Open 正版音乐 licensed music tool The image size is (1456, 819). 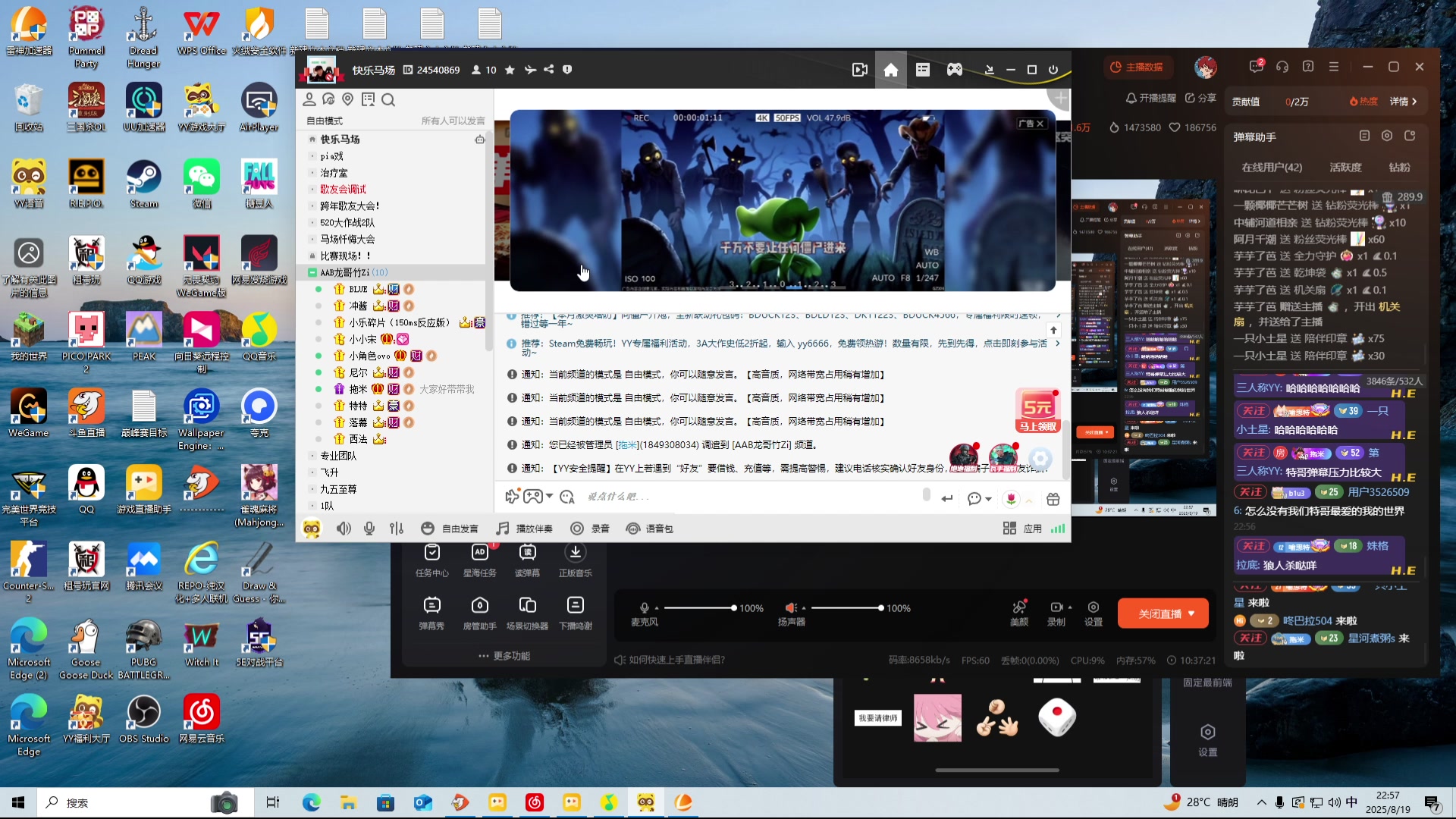tap(576, 560)
